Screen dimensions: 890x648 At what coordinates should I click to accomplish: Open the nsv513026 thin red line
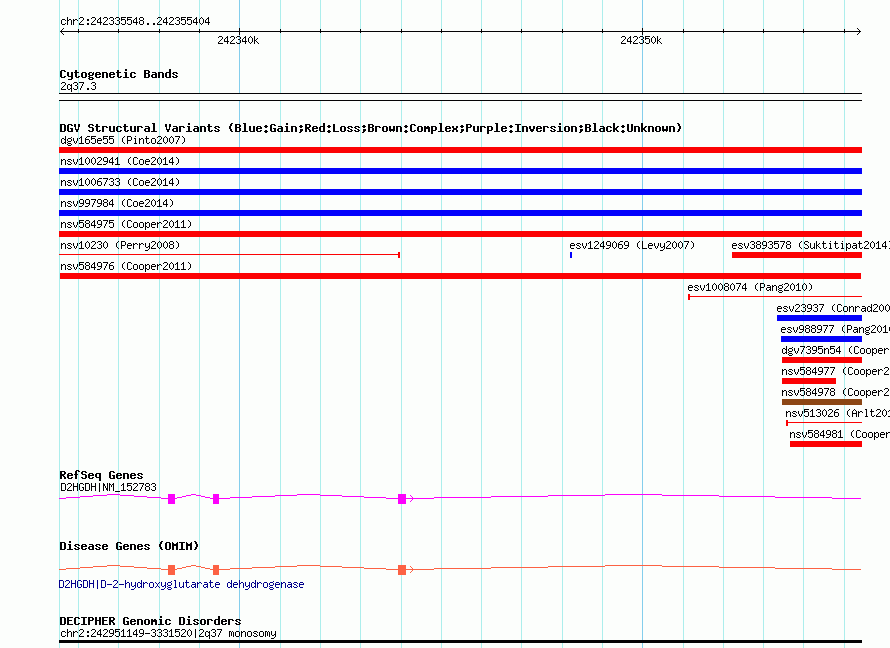(824, 423)
